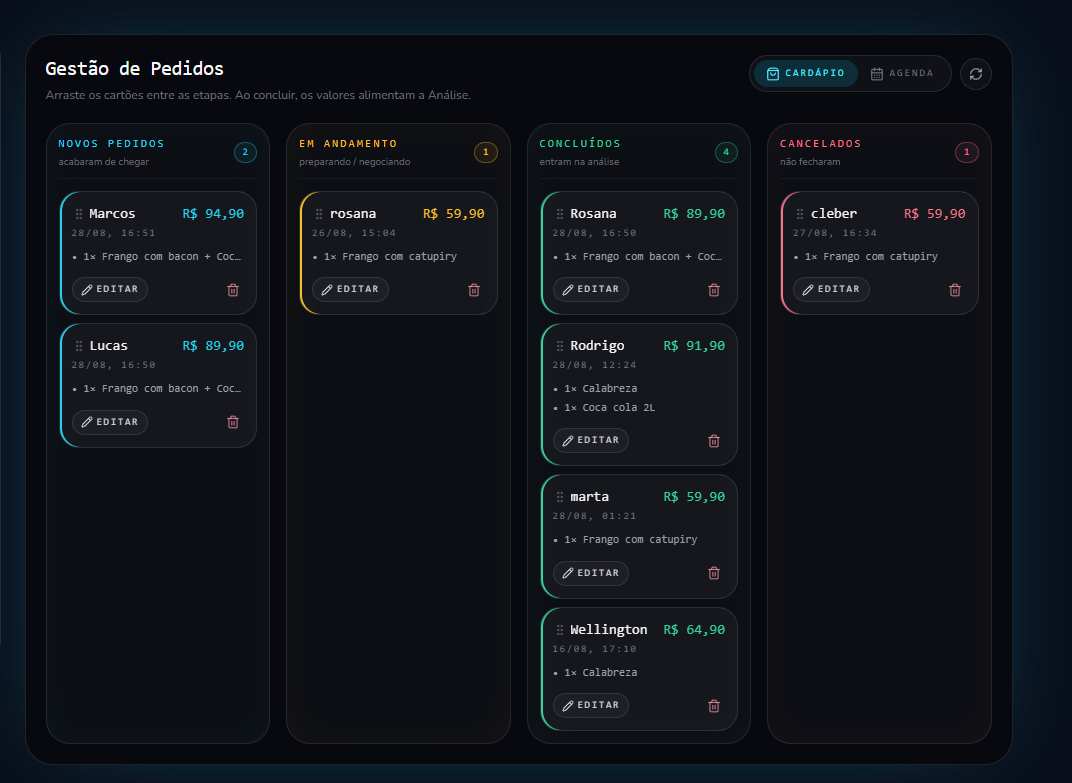Click the 'não fecharam' subtitle
The height and width of the screenshot is (783, 1072).
[x=809, y=162]
